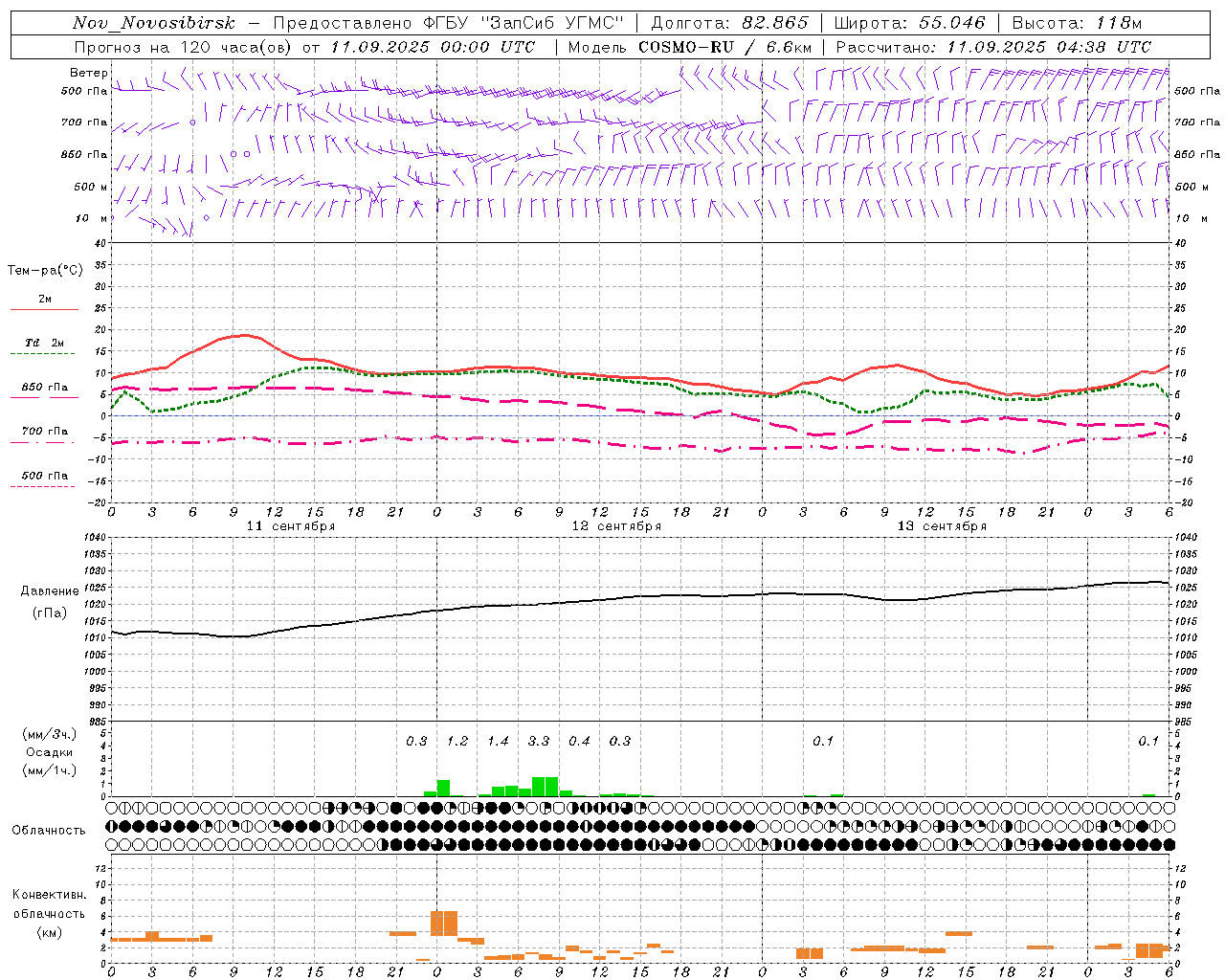This screenshot has width=1225, height=980.
Task: Click the 3.3 precipitation total value
Action: pyautogui.click(x=539, y=741)
